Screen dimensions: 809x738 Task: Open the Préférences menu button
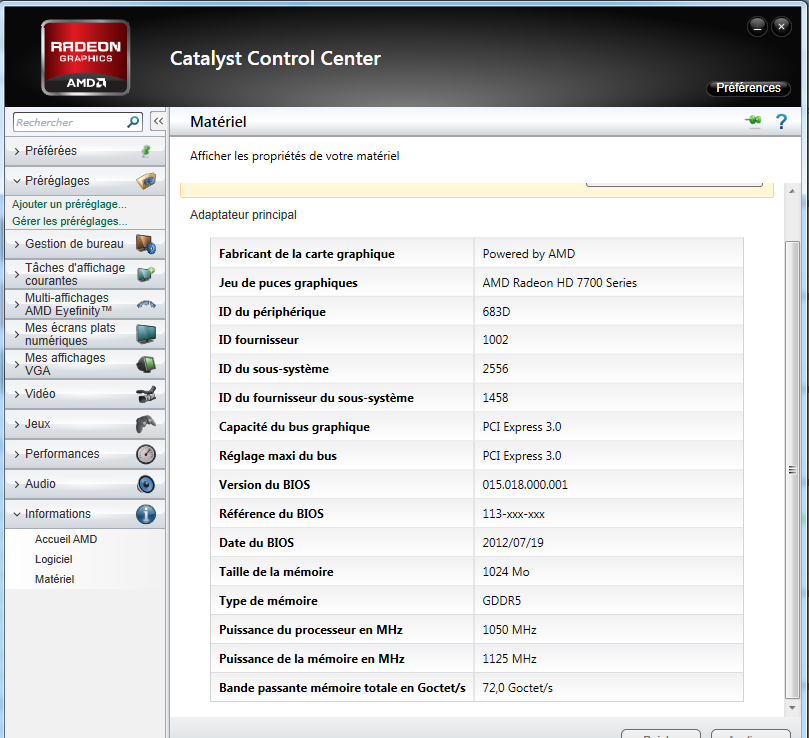point(748,88)
